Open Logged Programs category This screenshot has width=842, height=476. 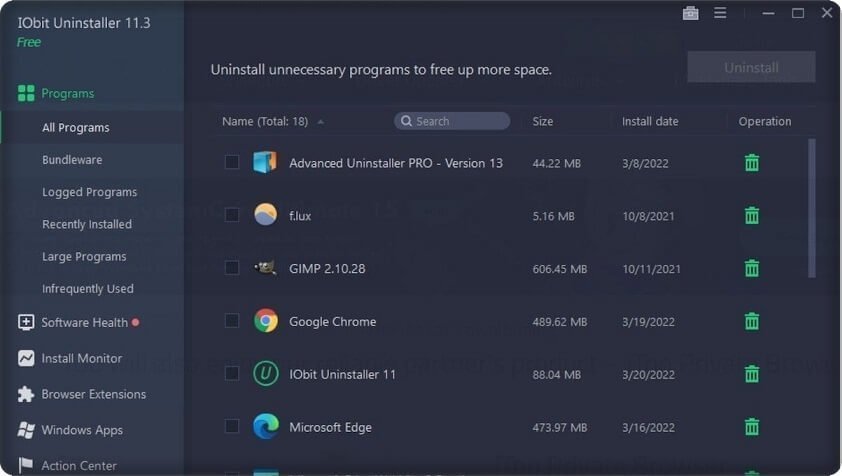coord(90,192)
